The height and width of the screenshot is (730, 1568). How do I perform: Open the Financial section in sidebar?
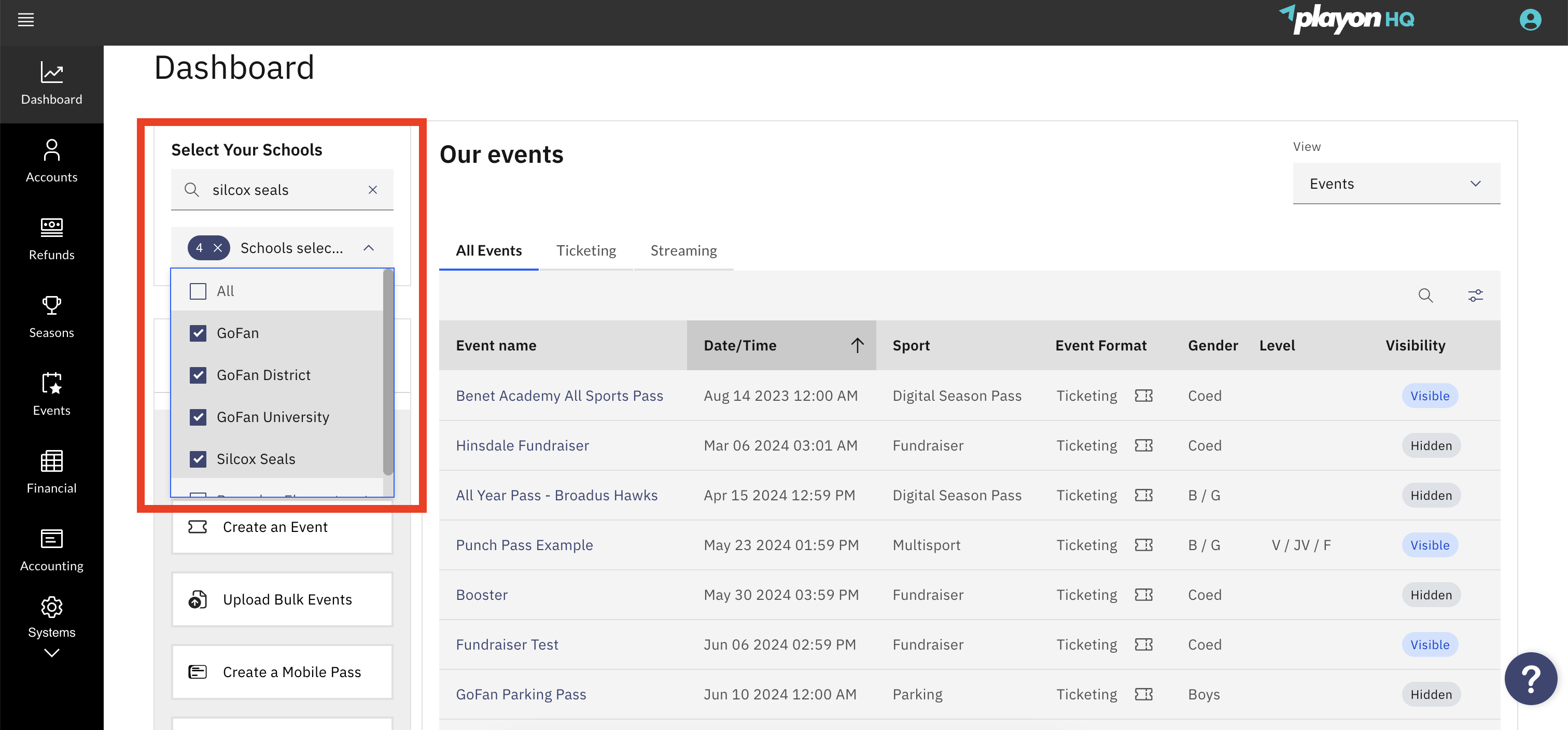pos(52,472)
